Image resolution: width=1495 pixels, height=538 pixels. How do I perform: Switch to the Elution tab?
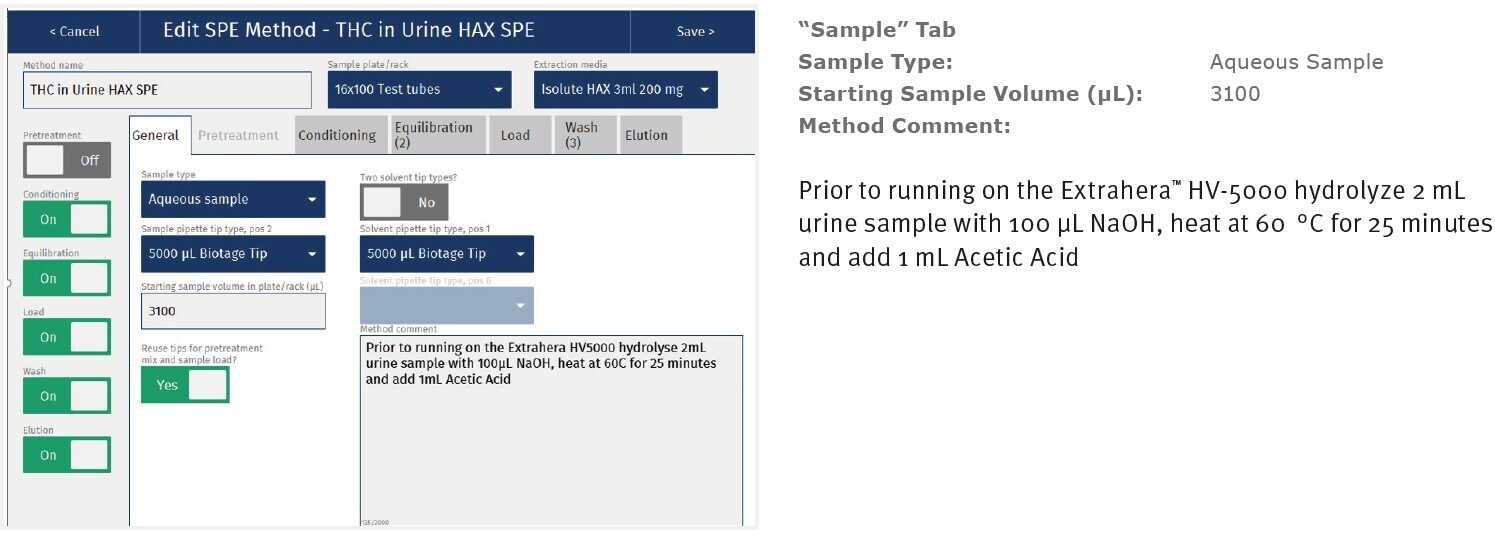pos(646,136)
